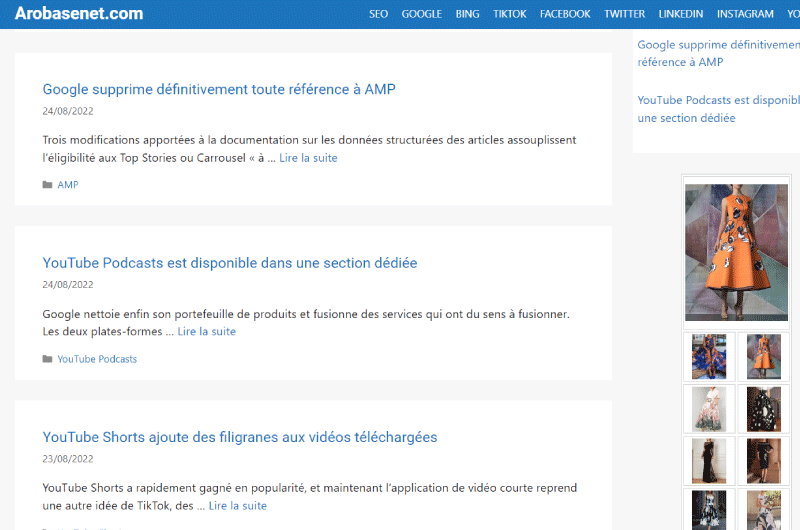Open the LINKEDIN menu item
Screen dimensions: 800x530
pos(681,14)
